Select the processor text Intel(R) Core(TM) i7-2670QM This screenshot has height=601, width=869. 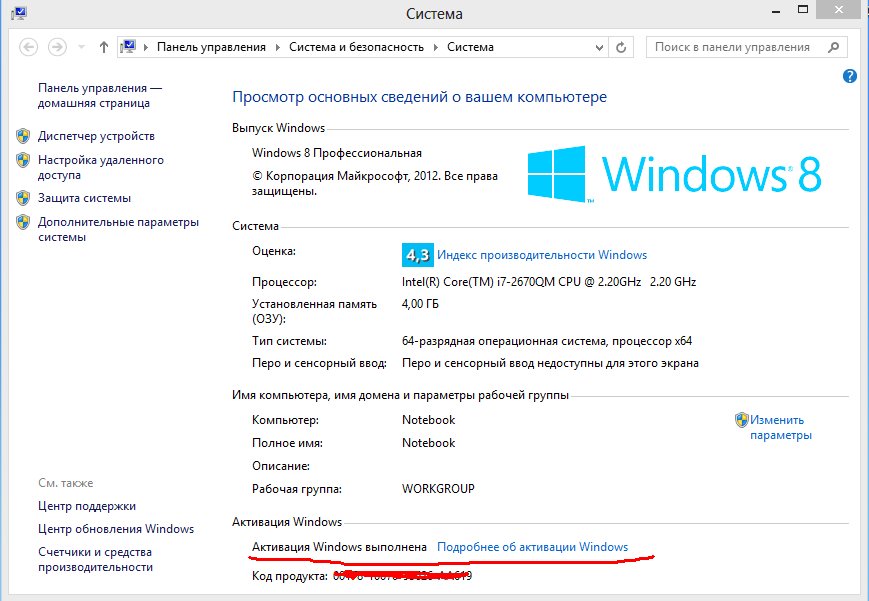point(478,282)
